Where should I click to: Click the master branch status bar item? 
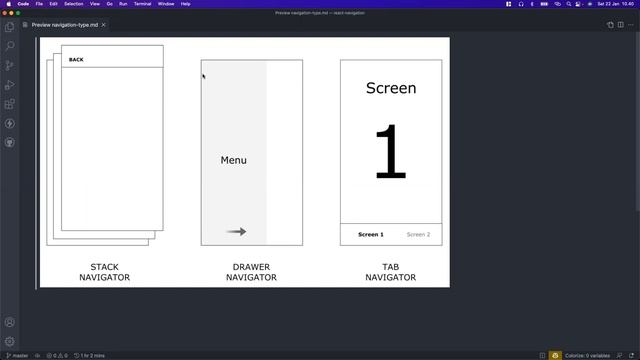pyautogui.click(x=16, y=356)
